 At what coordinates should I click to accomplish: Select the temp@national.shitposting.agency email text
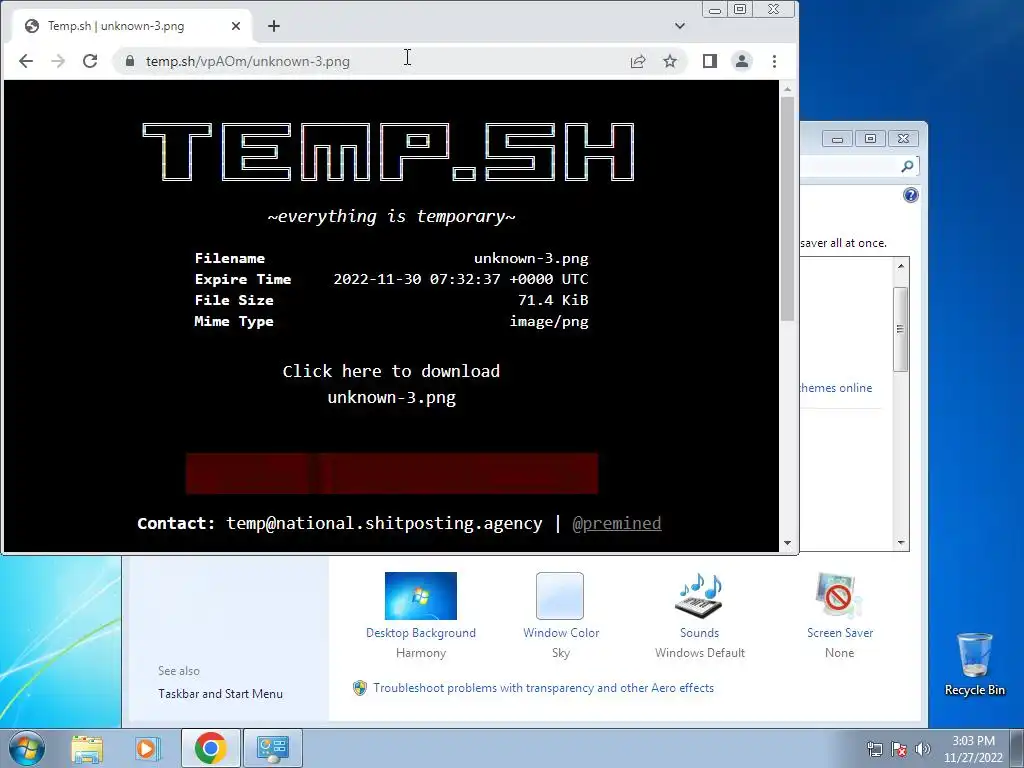(384, 523)
